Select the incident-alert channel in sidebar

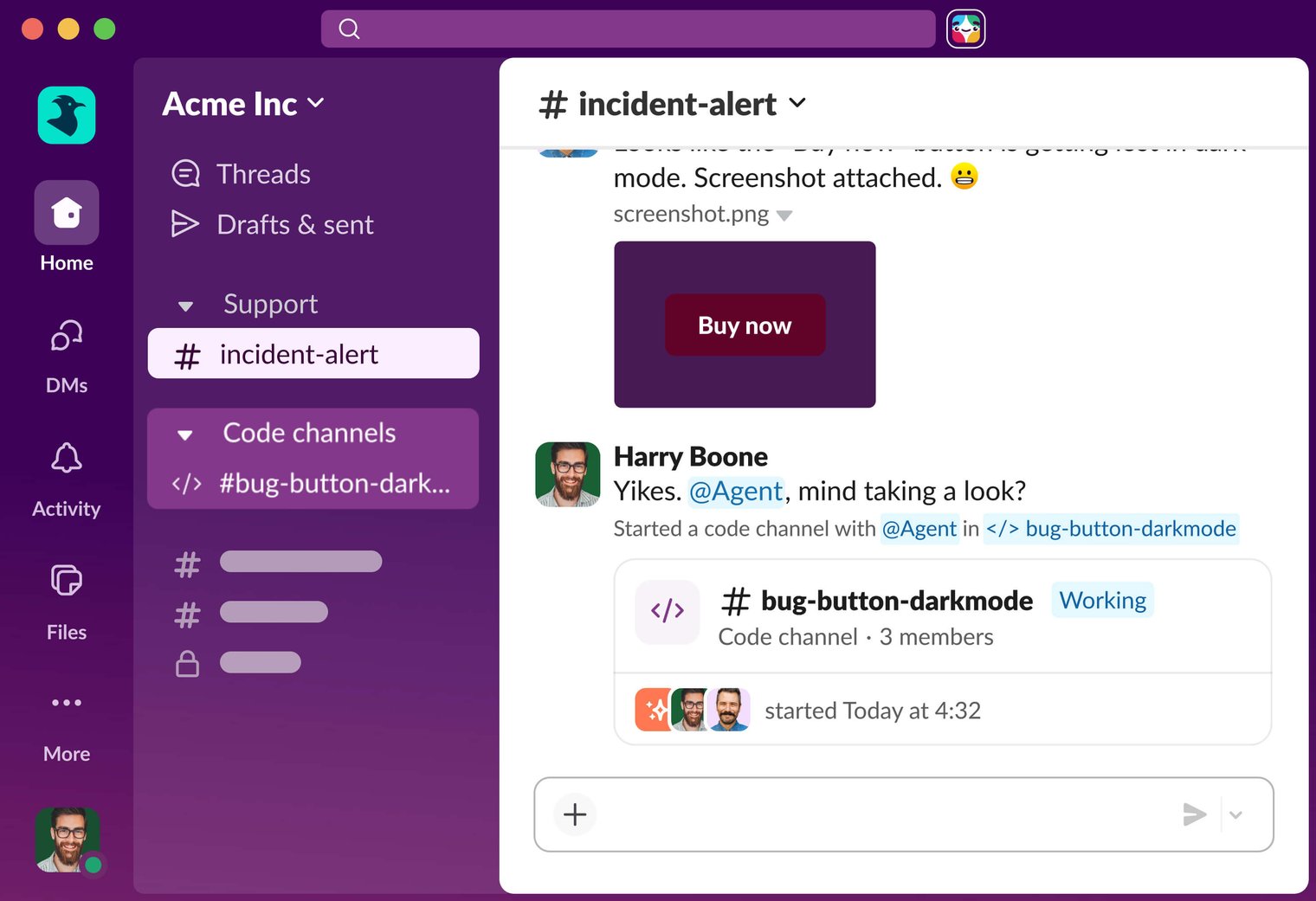point(313,353)
